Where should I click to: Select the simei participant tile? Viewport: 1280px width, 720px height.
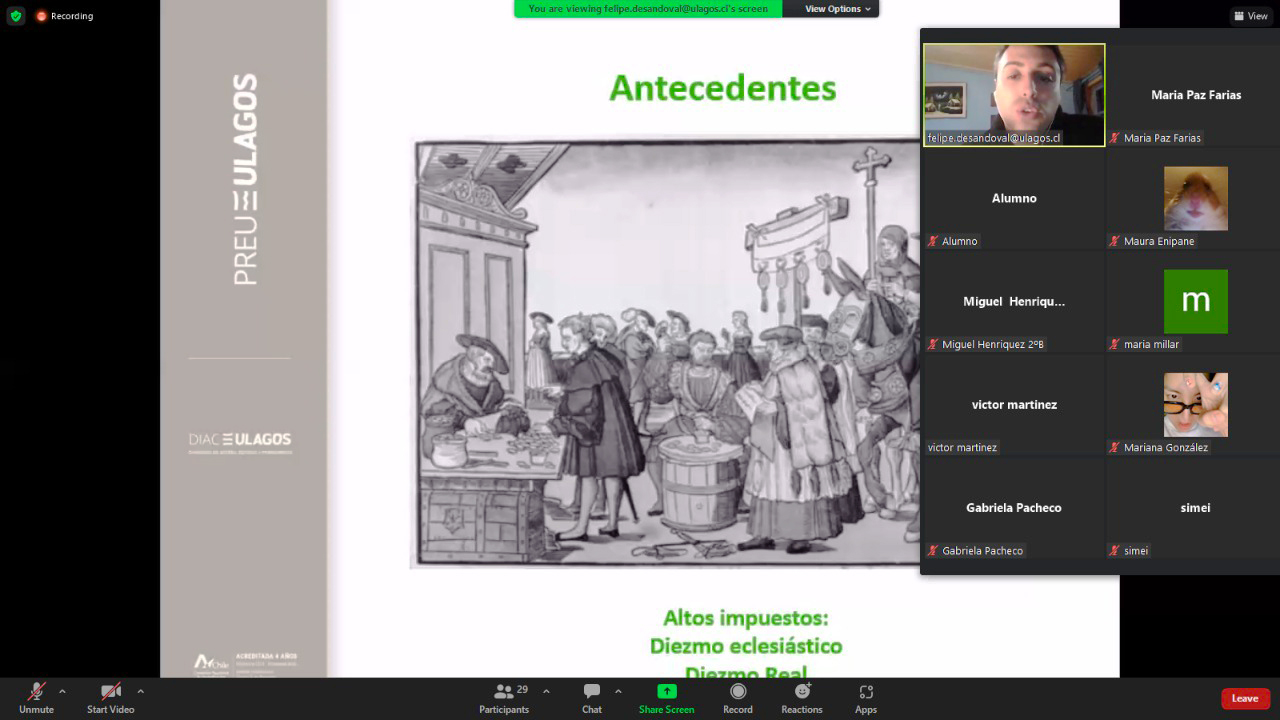pos(1196,508)
